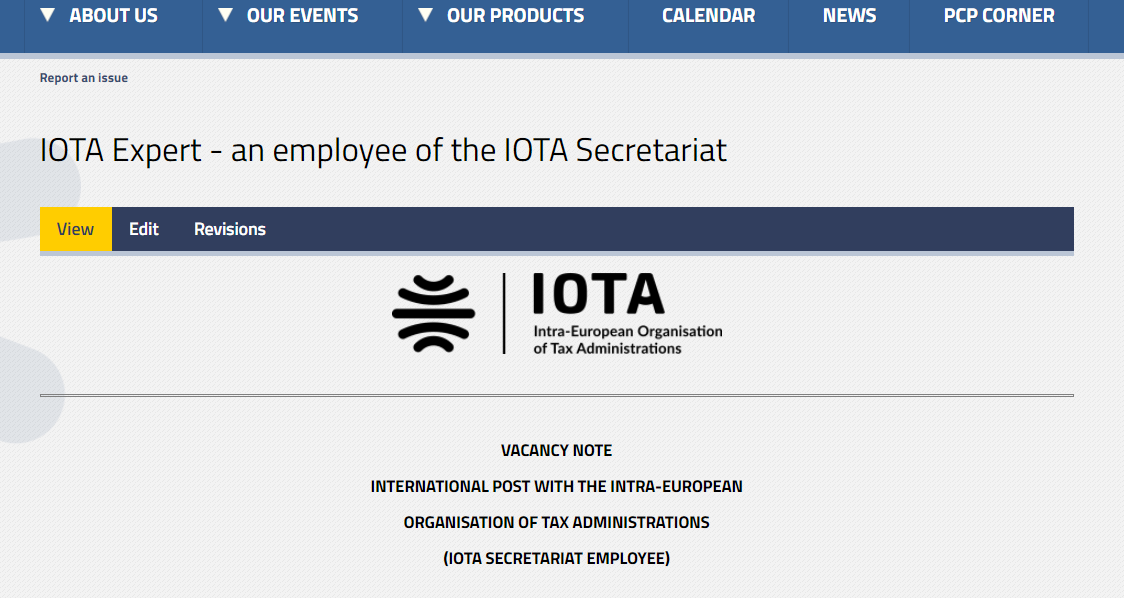The width and height of the screenshot is (1124, 598).
Task: Click the Vacancy Note heading
Action: (556, 450)
